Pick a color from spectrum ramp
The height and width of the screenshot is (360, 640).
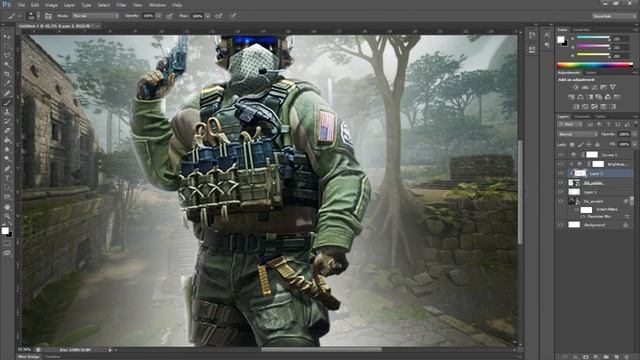(595, 65)
